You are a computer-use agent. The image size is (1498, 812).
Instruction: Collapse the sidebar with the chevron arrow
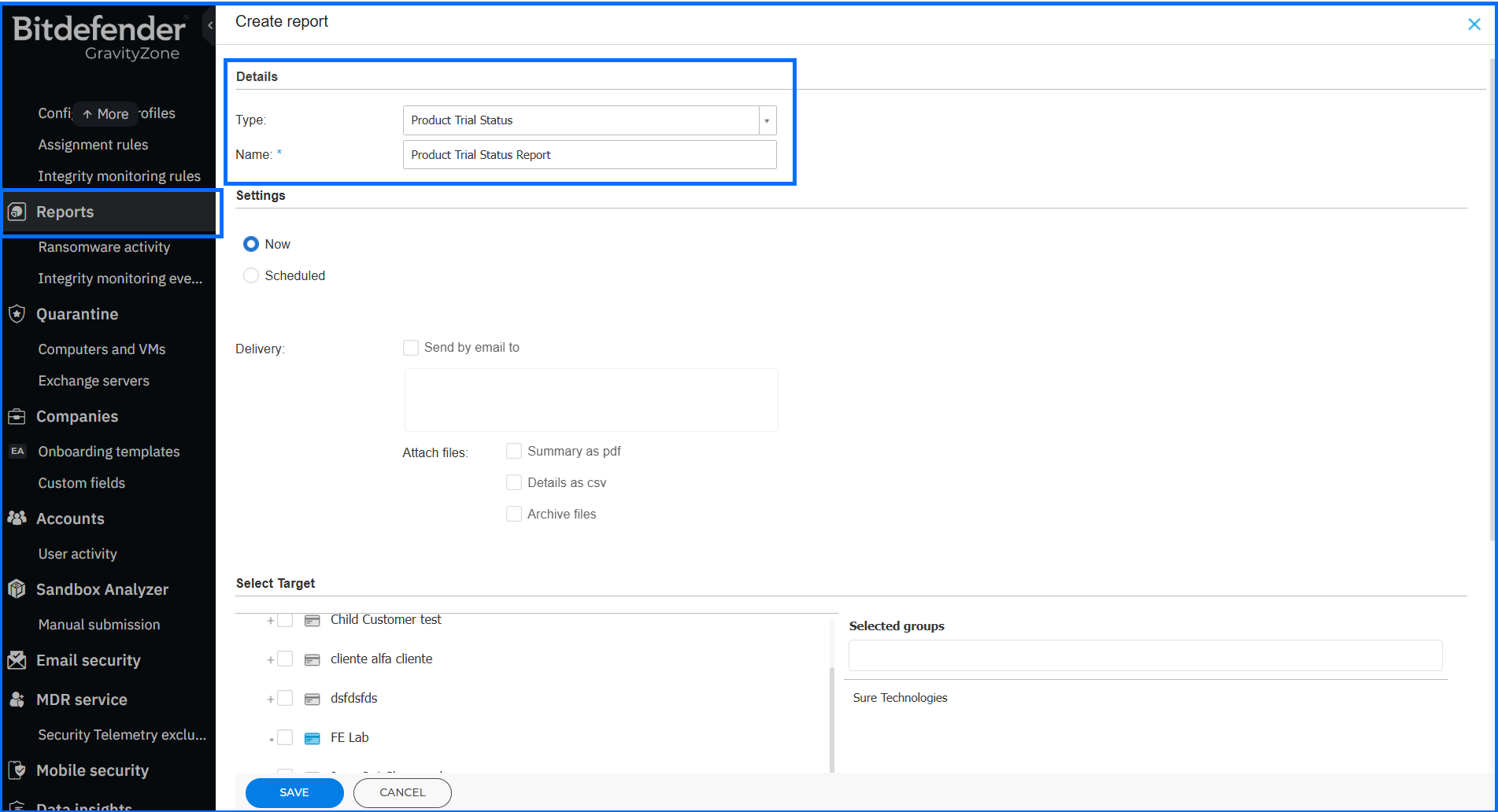(209, 26)
